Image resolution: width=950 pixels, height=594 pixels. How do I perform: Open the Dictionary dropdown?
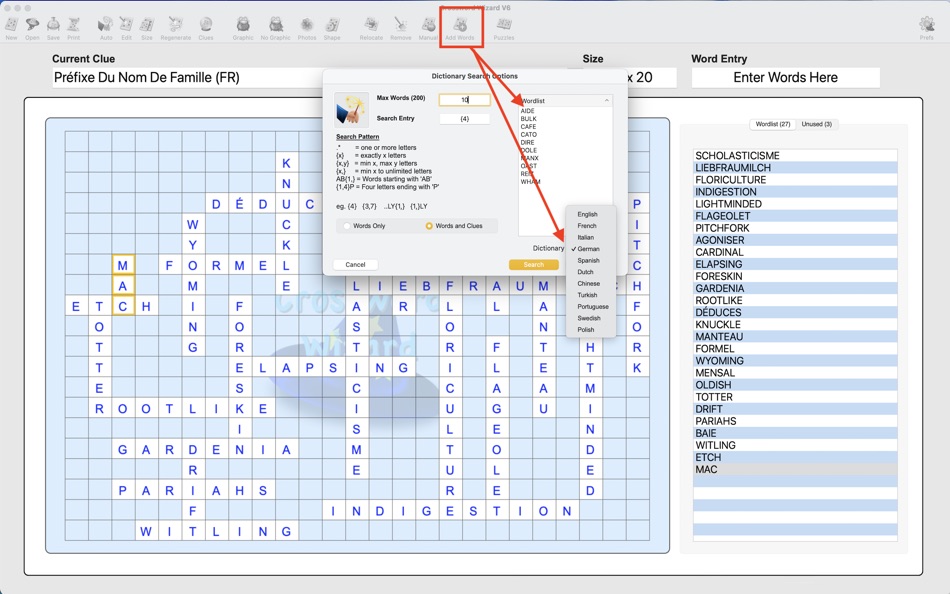[590, 248]
